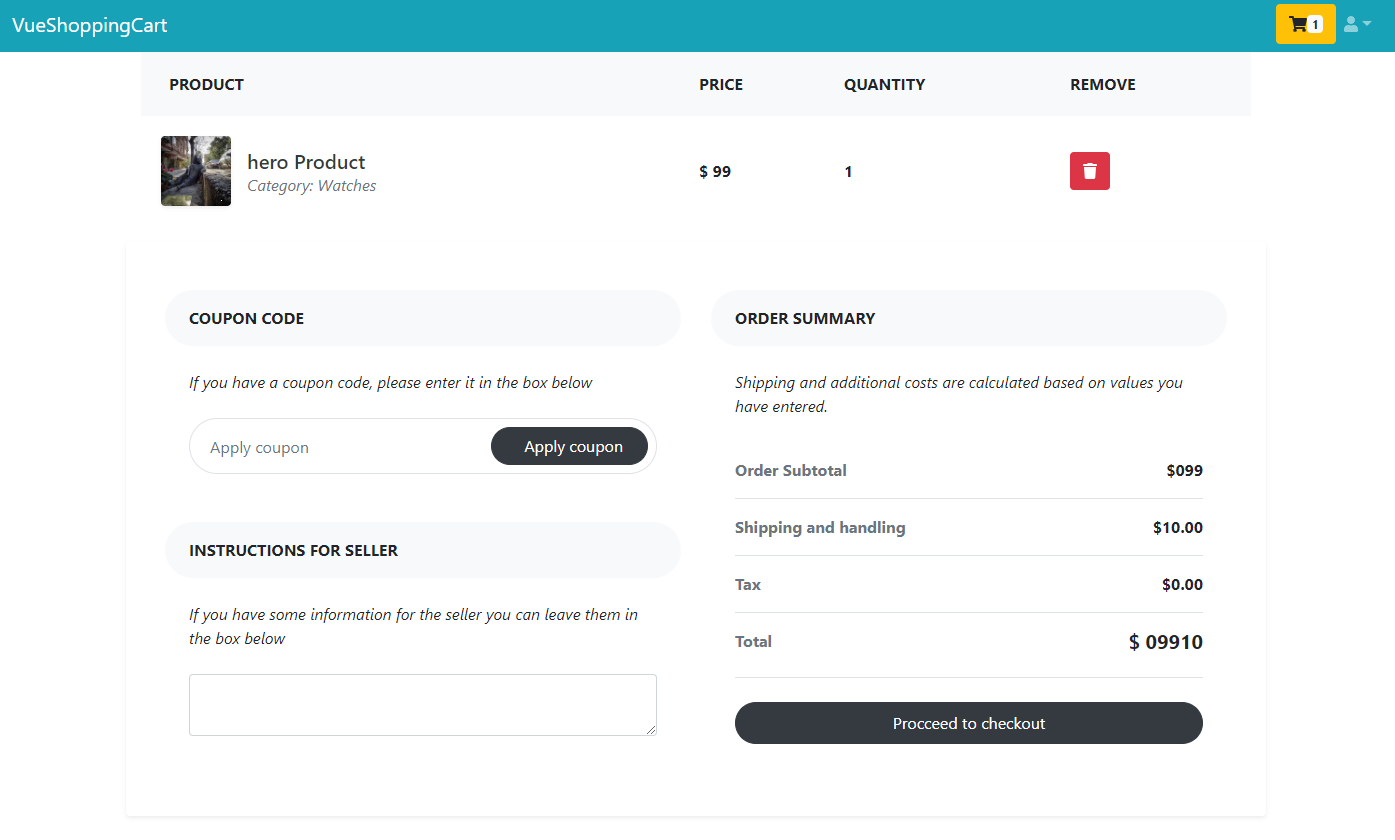Image resolution: width=1395 pixels, height=840 pixels.
Task: Click the ORDER SUMMARY heading
Action: (x=804, y=318)
